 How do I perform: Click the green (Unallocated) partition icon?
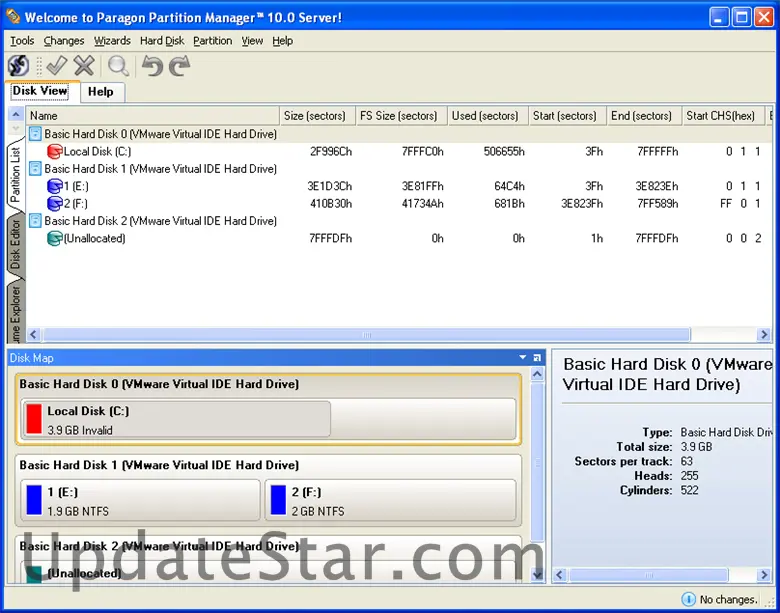54,238
